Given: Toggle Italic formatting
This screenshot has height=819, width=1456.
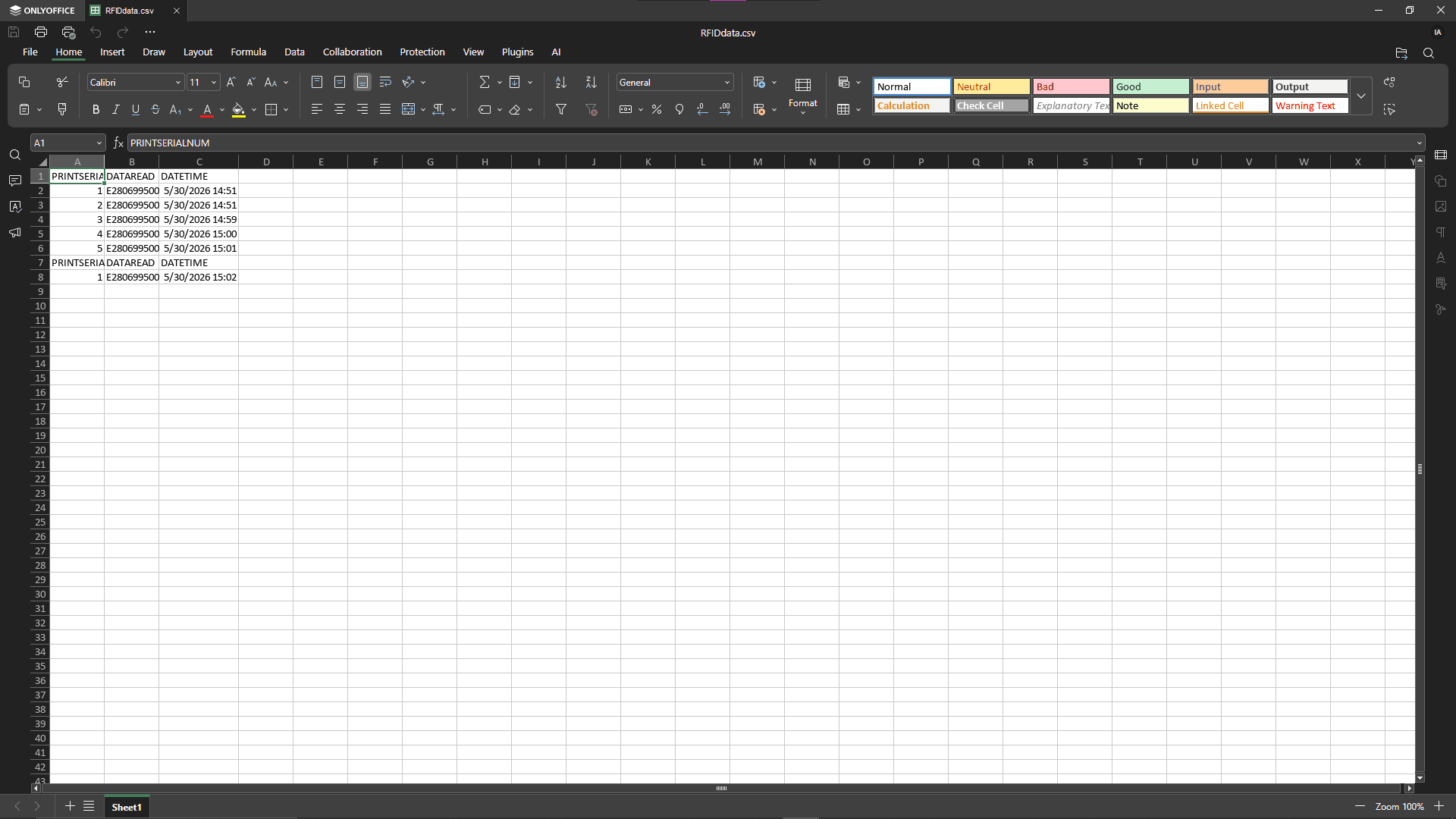Looking at the screenshot, I should point(115,109).
